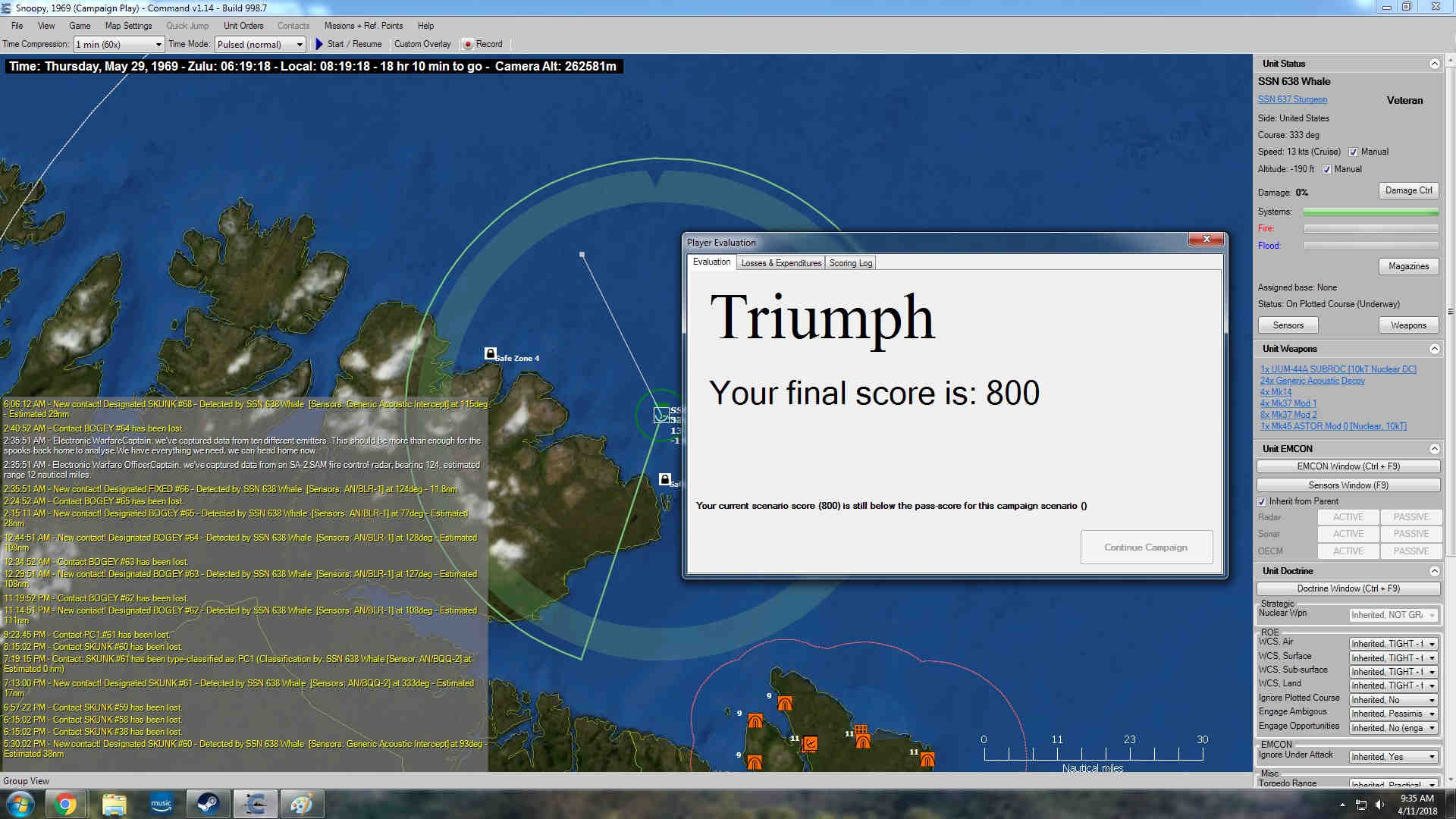This screenshot has width=1456, height=819.
Task: Collapse the Unit Weapons panel
Action: click(x=1434, y=349)
